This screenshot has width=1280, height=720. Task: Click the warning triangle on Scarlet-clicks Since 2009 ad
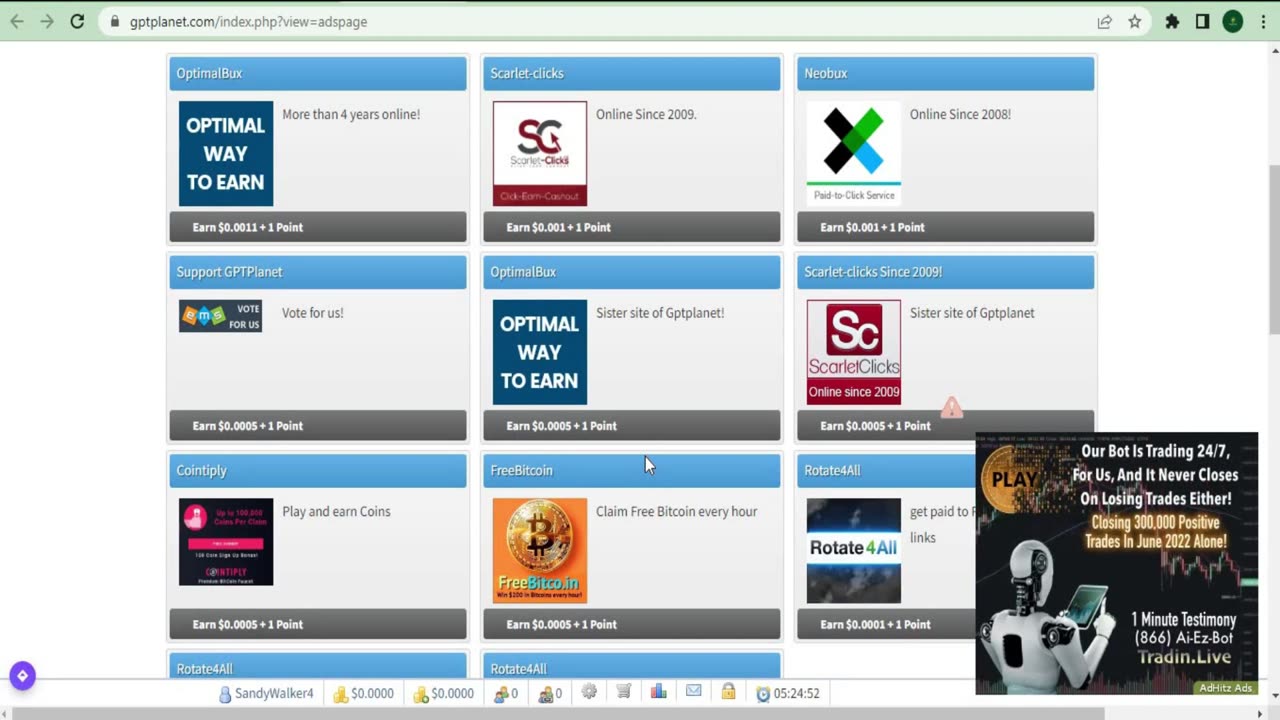coord(951,407)
